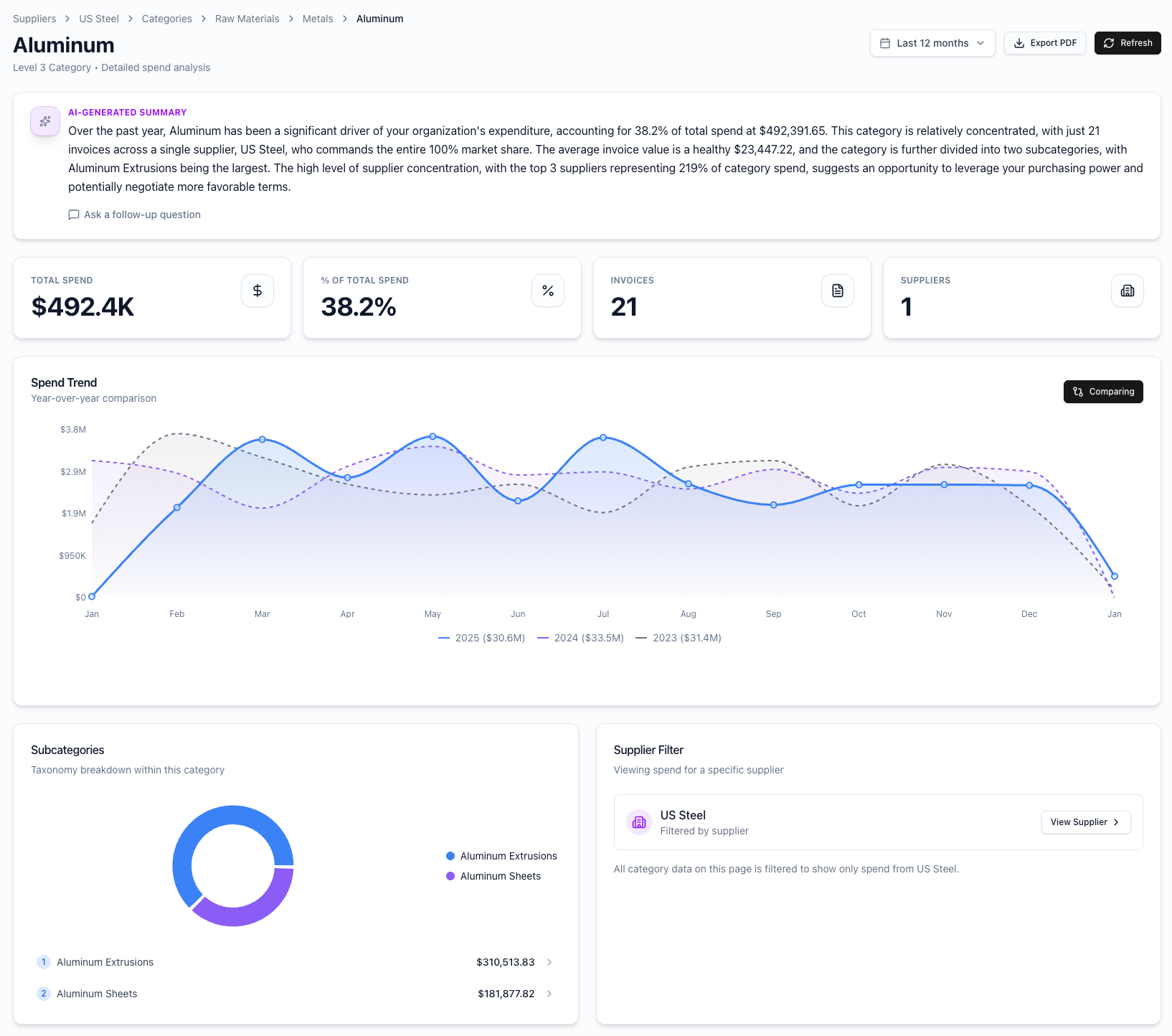Click the document icon on Invoices card
This screenshot has width=1172, height=1036.
tap(838, 291)
